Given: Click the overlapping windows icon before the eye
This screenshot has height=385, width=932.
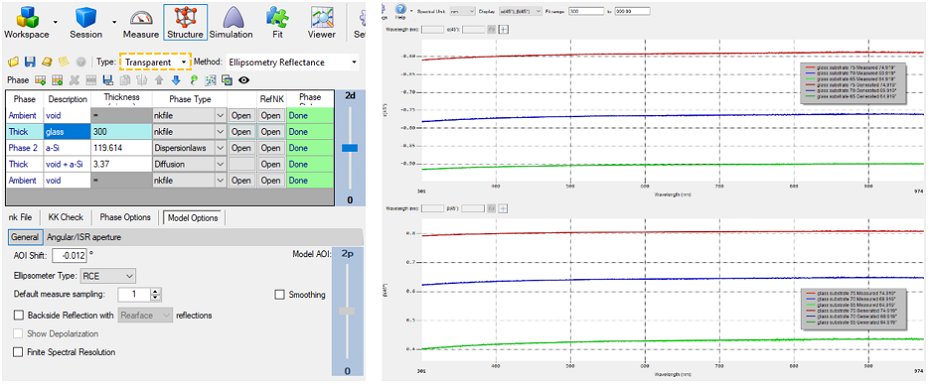Looking at the screenshot, I should coord(226,80).
